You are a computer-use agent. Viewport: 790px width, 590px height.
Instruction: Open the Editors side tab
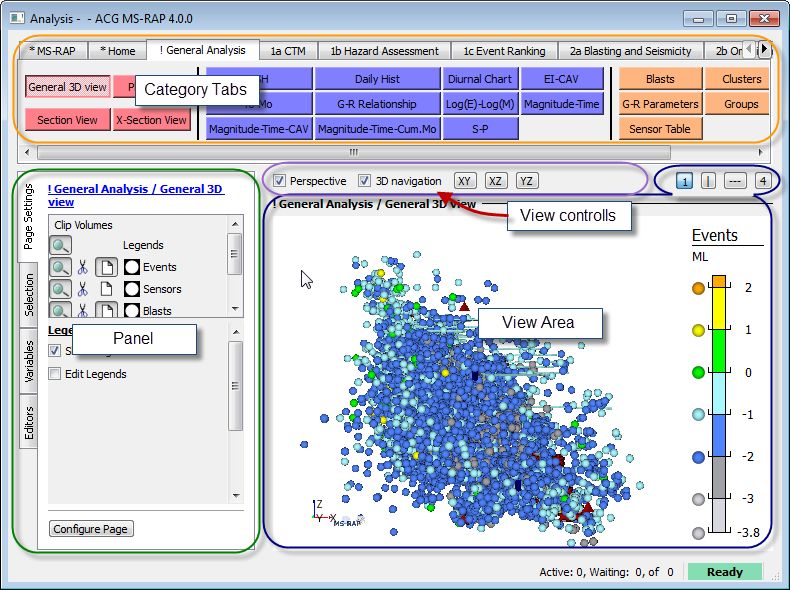29,422
